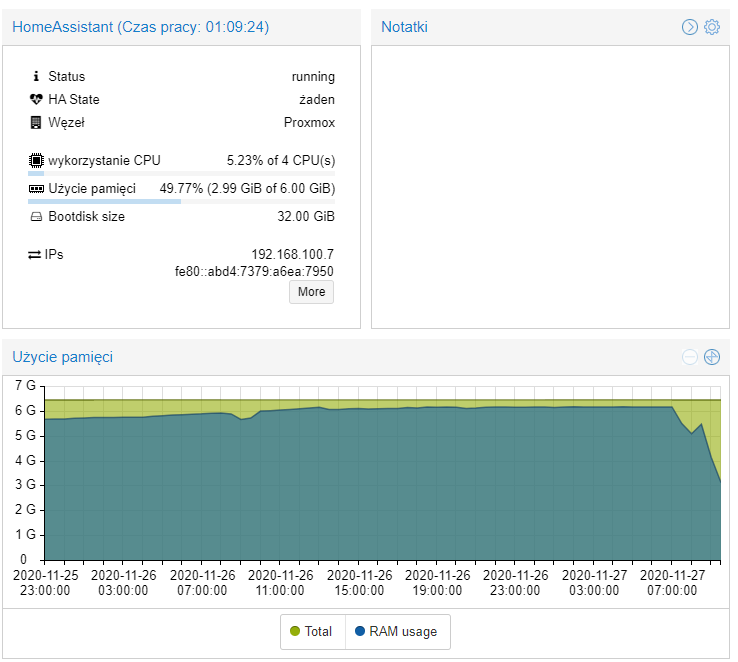
Task: Click the 2020-11-26 19:00:00 axis label
Action: click(x=438, y=583)
